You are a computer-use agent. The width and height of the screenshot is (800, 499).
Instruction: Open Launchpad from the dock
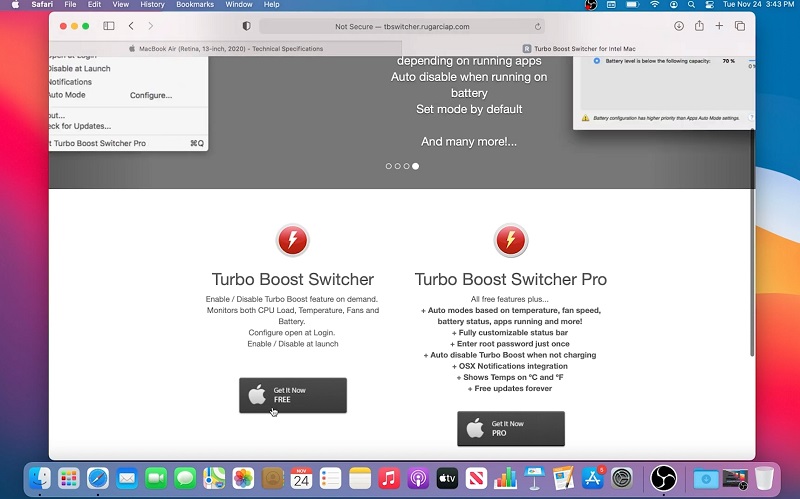tap(69, 479)
